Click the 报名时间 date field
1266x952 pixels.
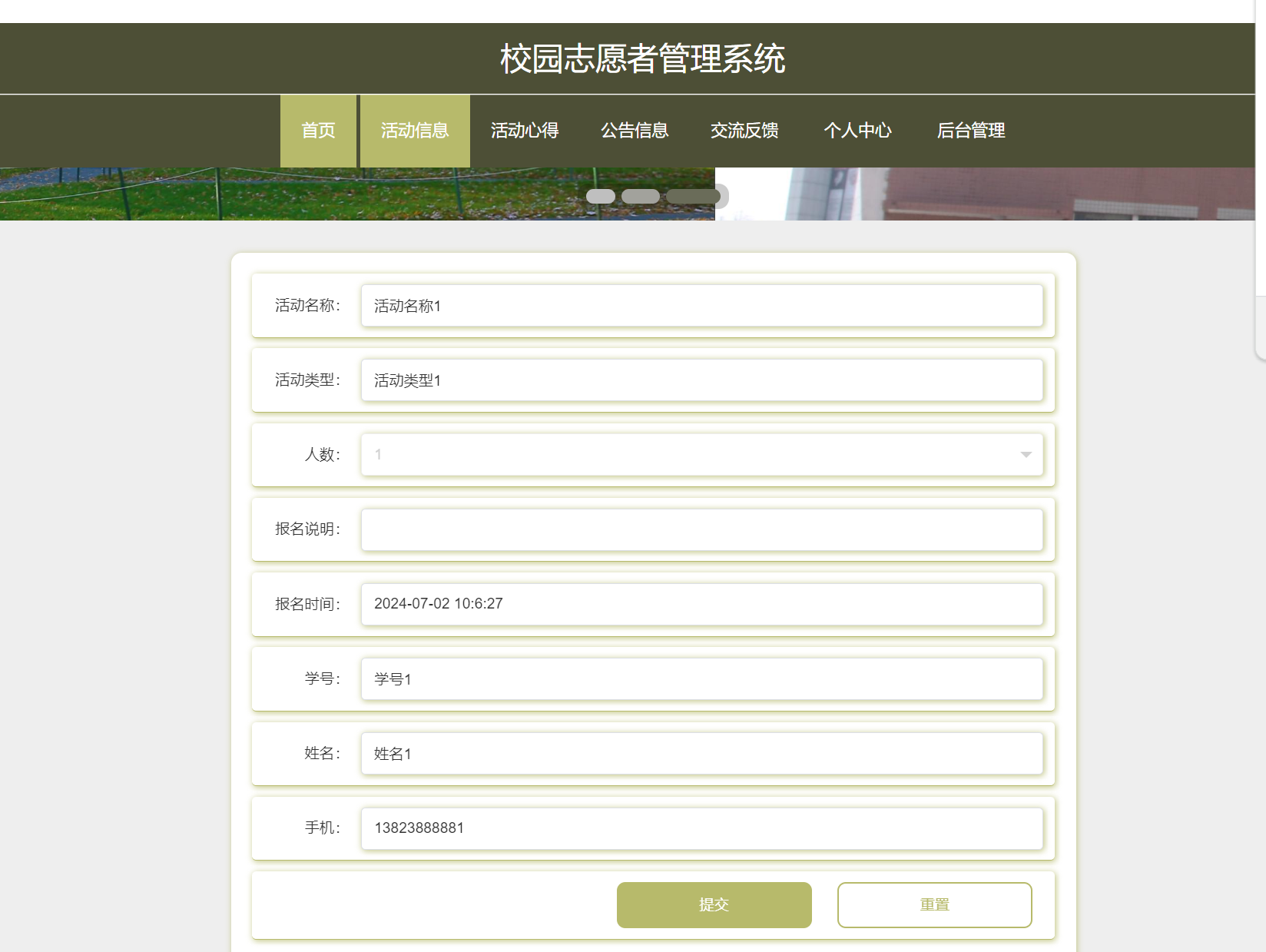pyautogui.click(x=701, y=604)
